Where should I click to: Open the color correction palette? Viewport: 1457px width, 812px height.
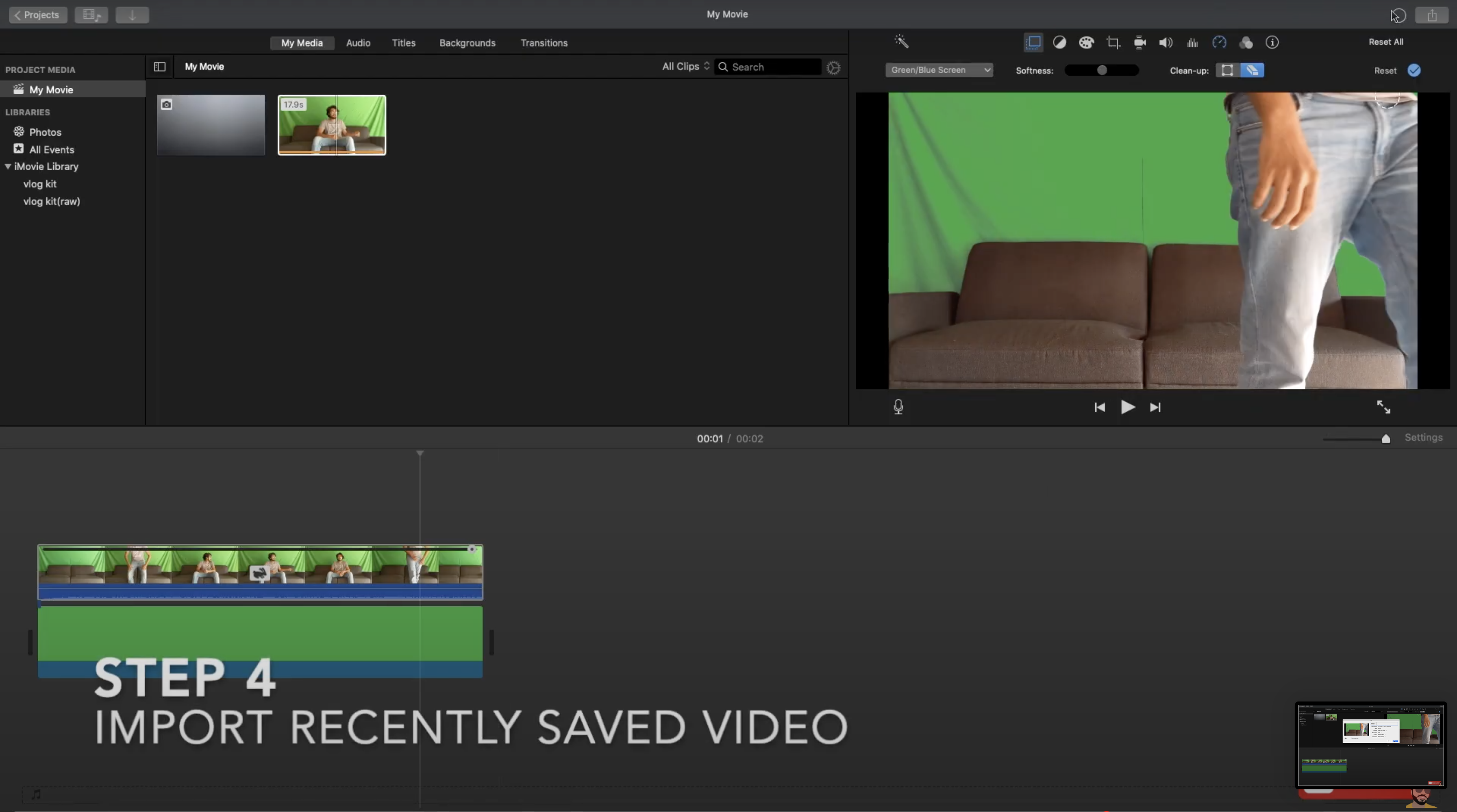1086,42
